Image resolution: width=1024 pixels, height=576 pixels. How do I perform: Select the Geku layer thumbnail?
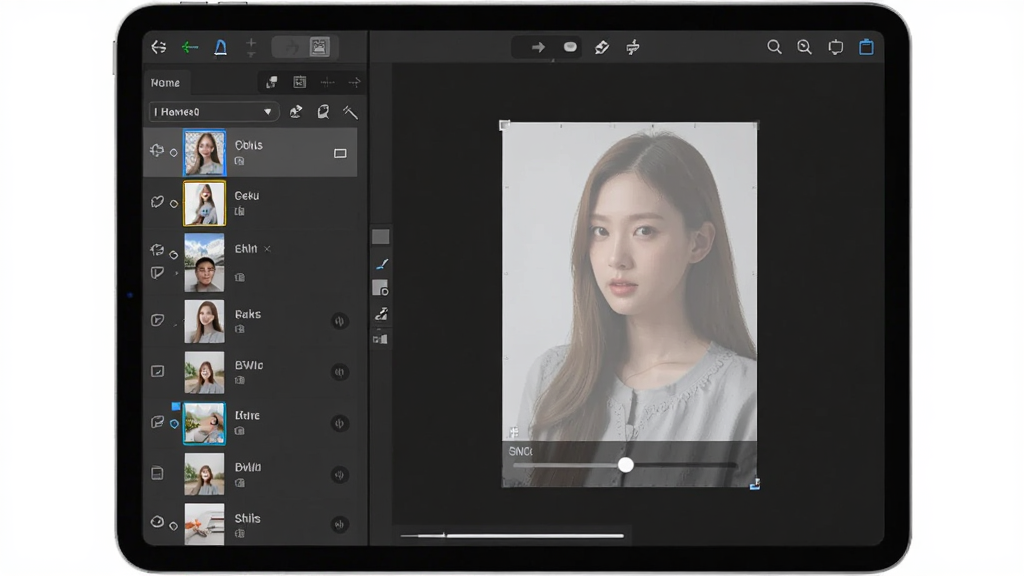[x=204, y=204]
